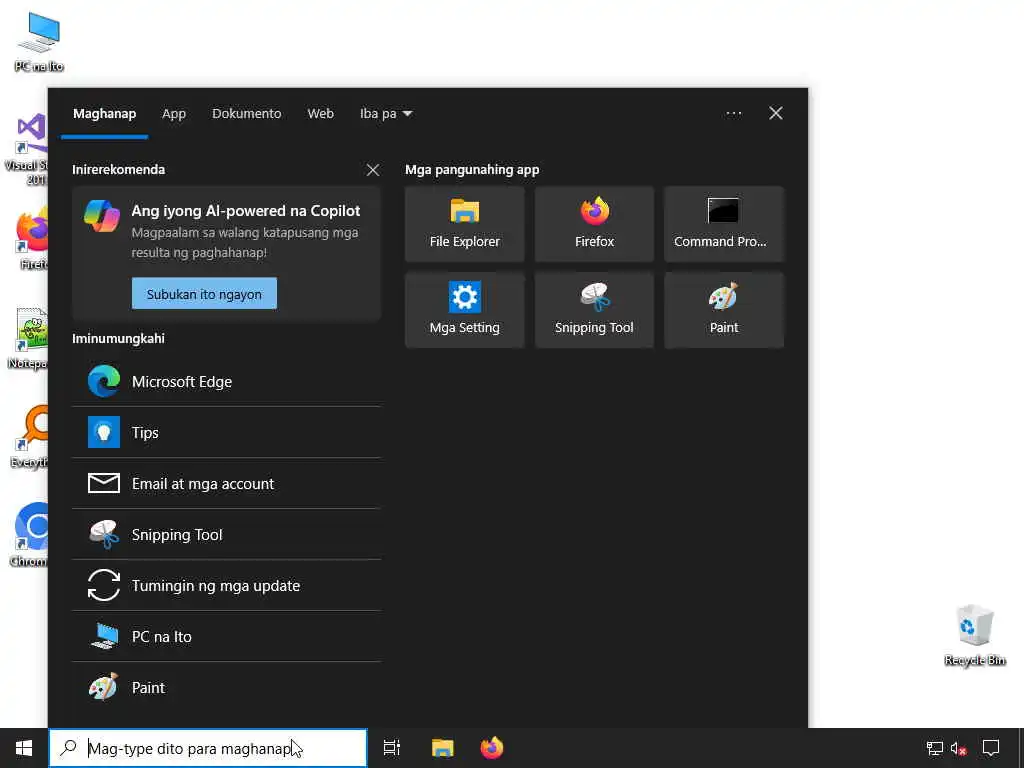Open Paint in the suggestions list

point(226,687)
